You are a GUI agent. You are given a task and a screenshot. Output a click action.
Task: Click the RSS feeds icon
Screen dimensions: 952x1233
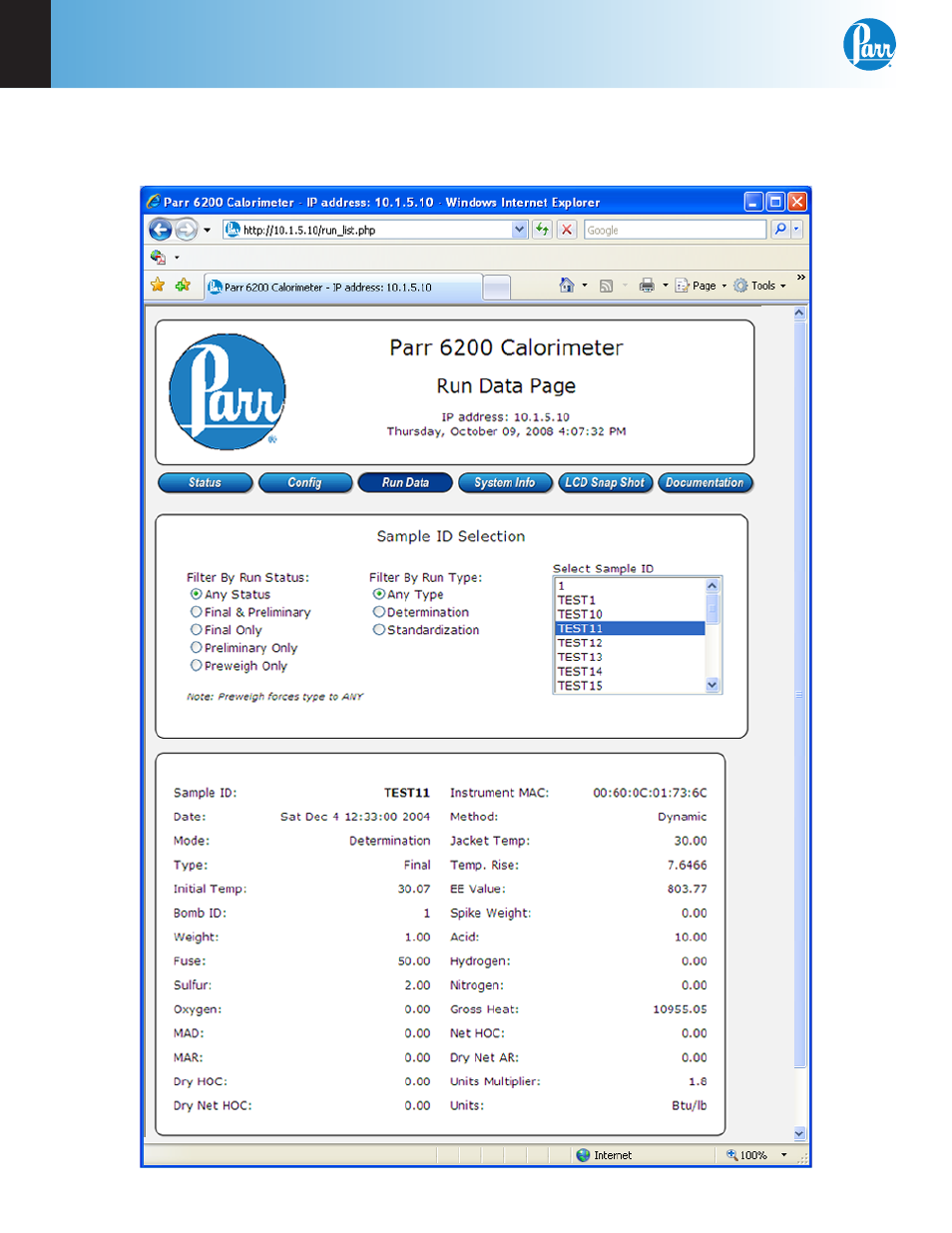click(x=606, y=286)
